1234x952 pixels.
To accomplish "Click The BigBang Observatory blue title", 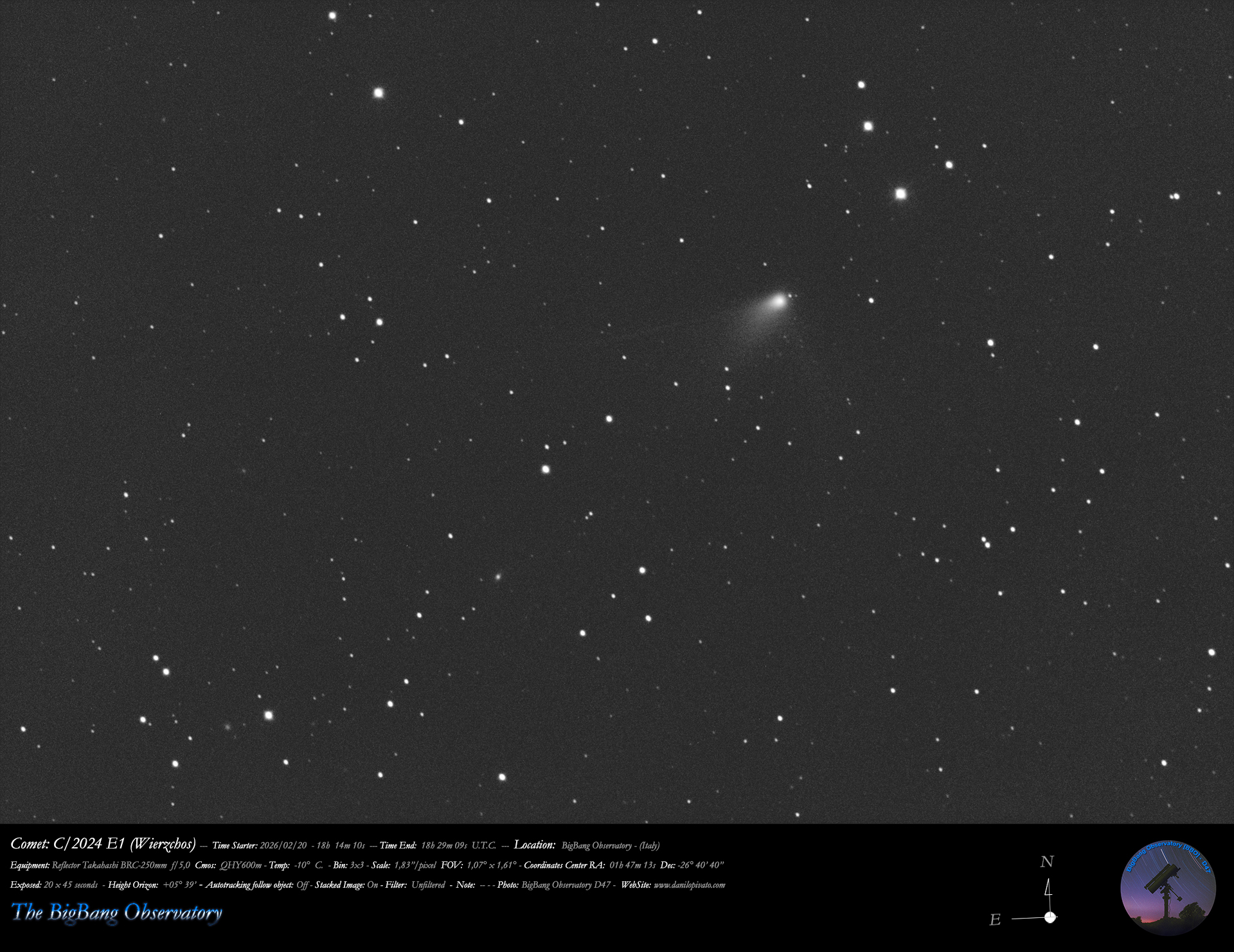I will click(x=116, y=912).
